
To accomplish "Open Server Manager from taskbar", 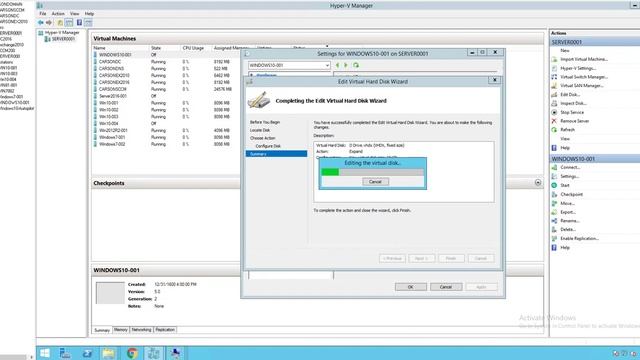I will pyautogui.click(x=65, y=353).
